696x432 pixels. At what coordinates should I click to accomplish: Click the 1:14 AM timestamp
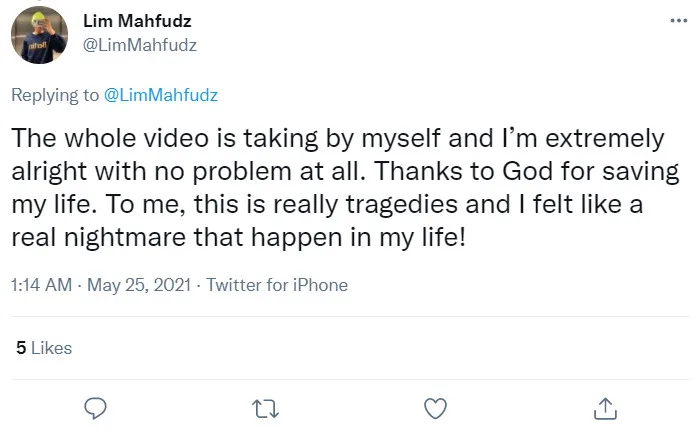coord(41,285)
